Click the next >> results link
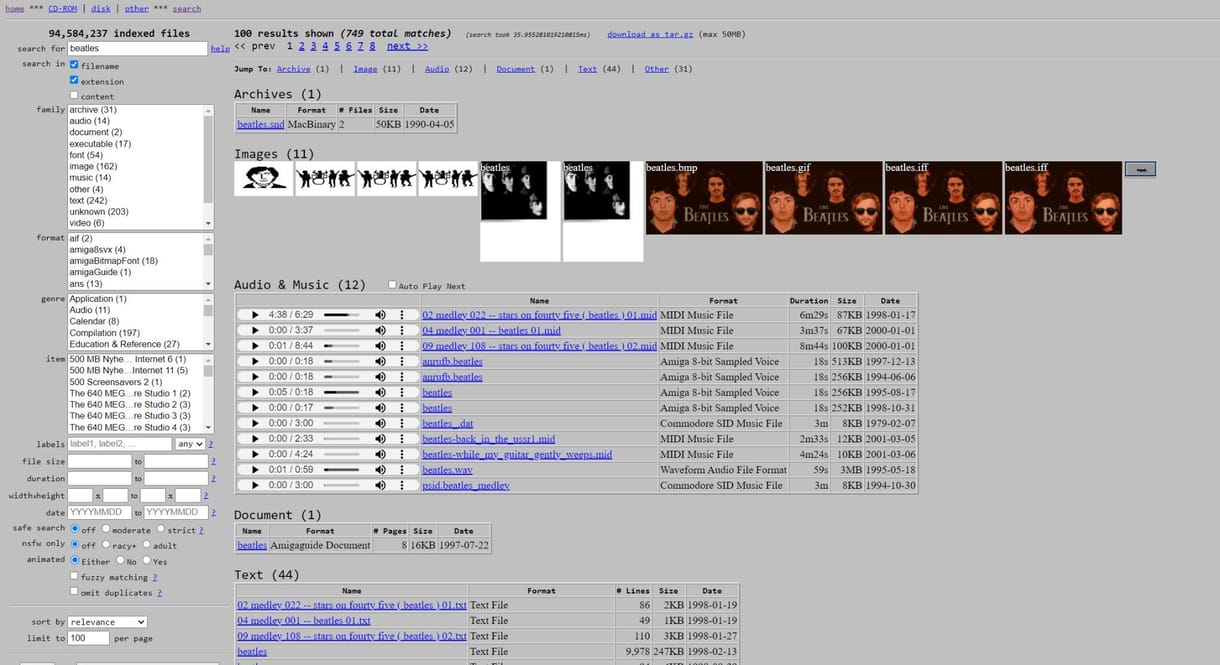 point(407,46)
